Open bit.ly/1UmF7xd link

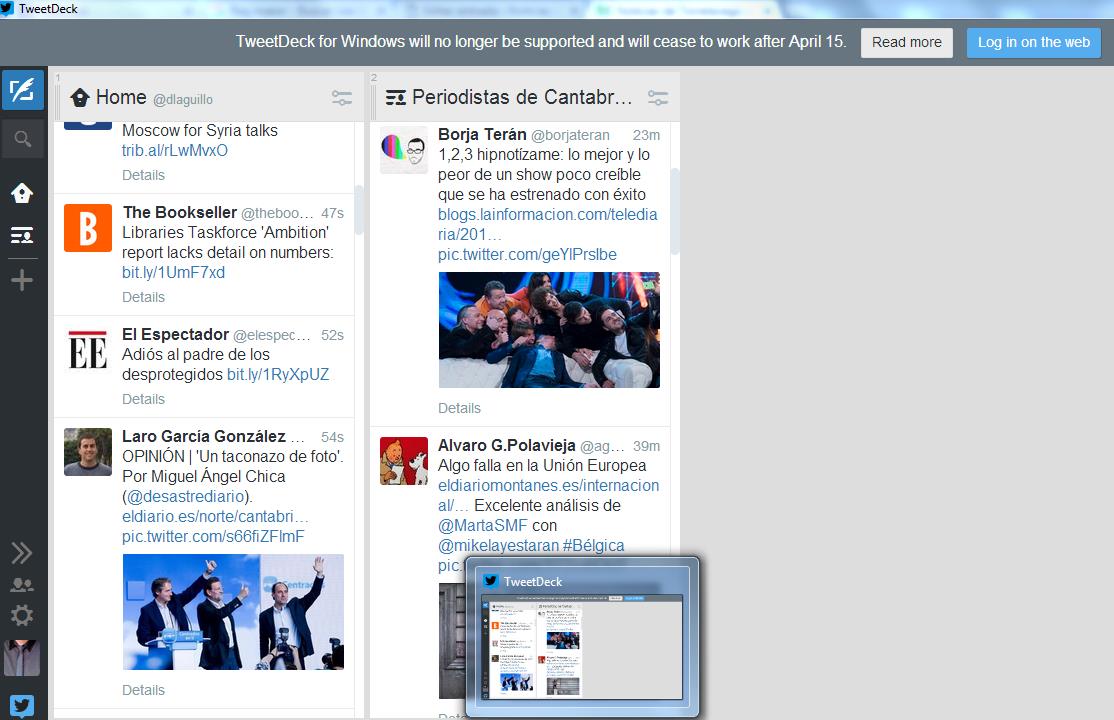tap(173, 273)
